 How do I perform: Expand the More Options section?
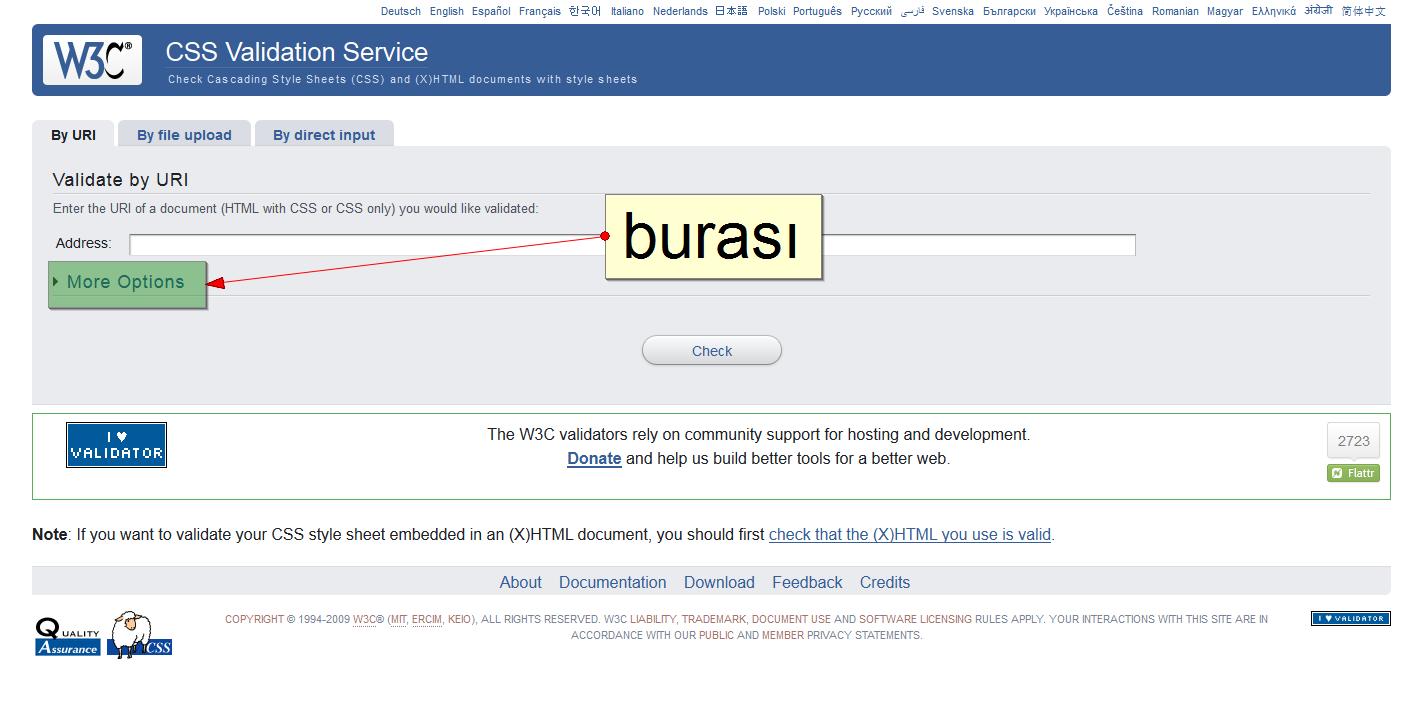pos(125,282)
